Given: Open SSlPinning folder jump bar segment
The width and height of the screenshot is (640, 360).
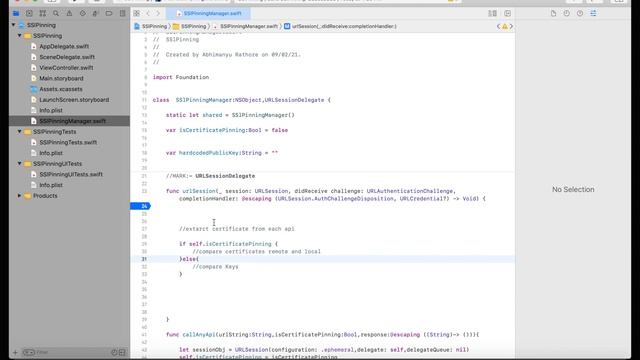Looking at the screenshot, I should [x=190, y=26].
